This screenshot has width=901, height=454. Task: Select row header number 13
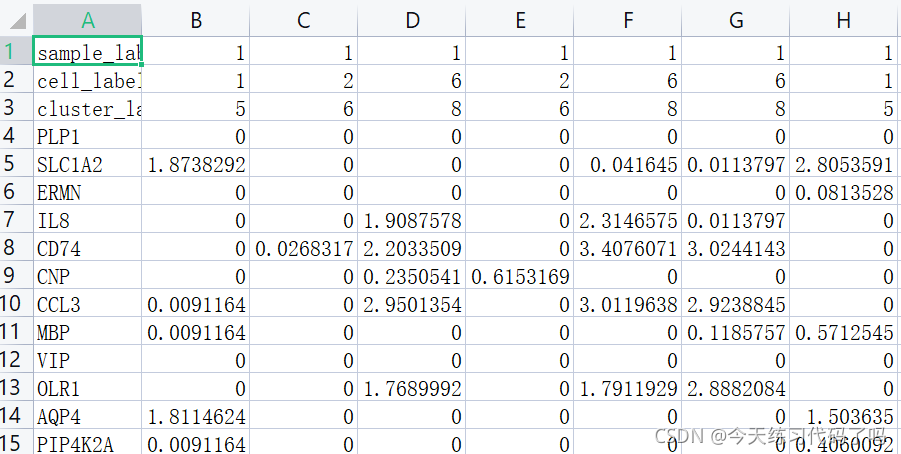tap(16, 387)
